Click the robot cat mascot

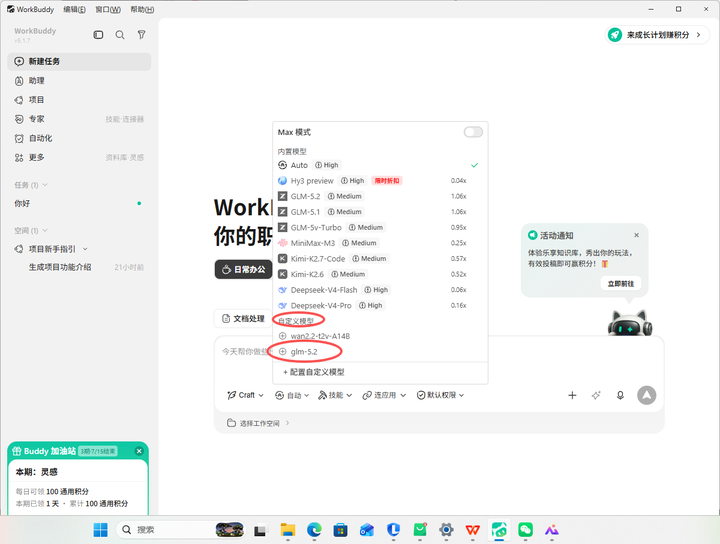(630, 323)
